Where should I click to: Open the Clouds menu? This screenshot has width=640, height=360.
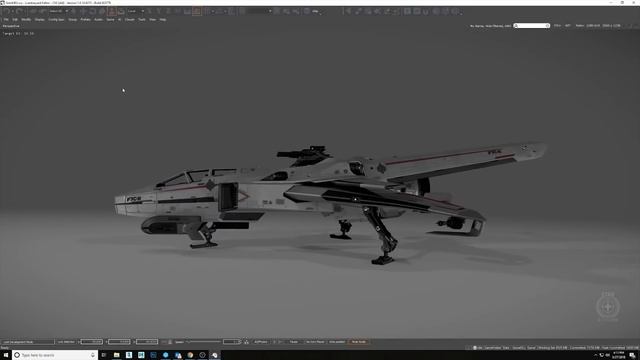pos(130,20)
